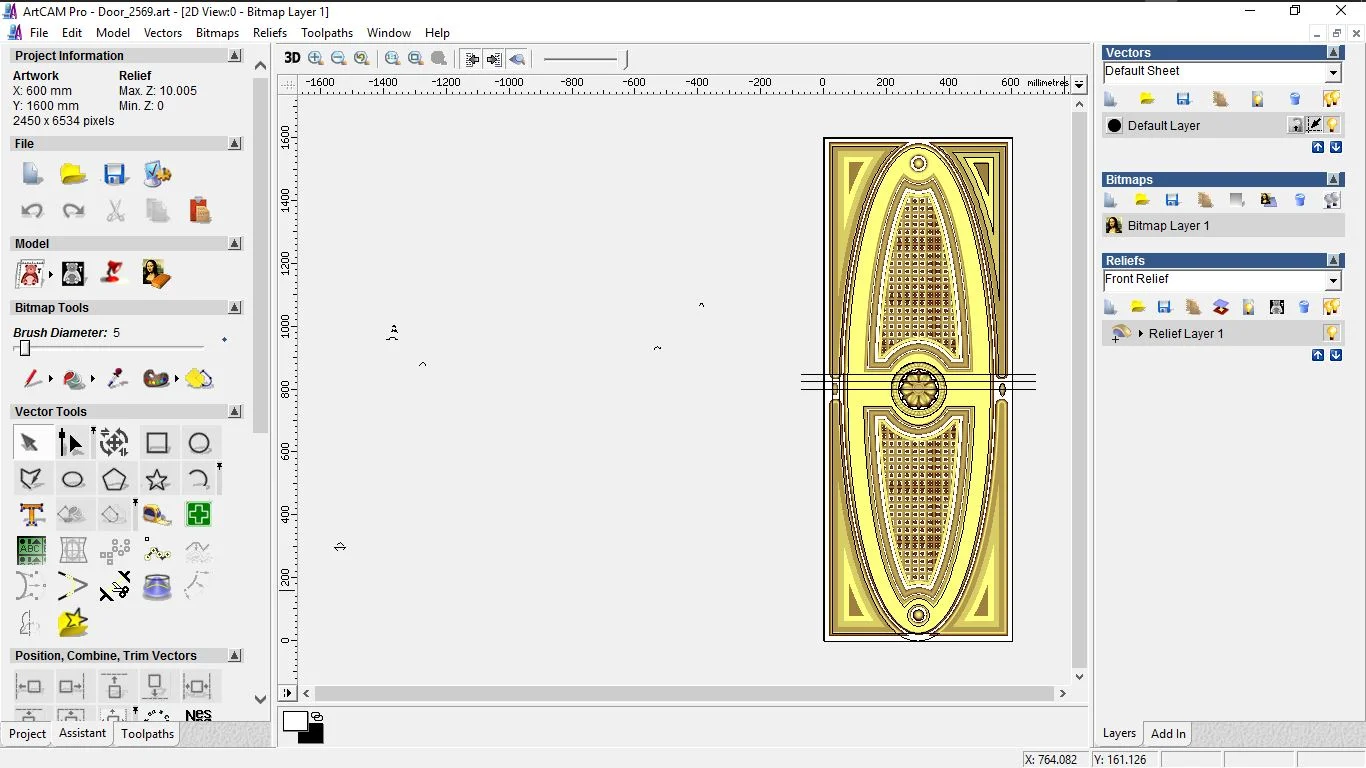Click the 3D view button
This screenshot has width=1366, height=768.
point(292,58)
